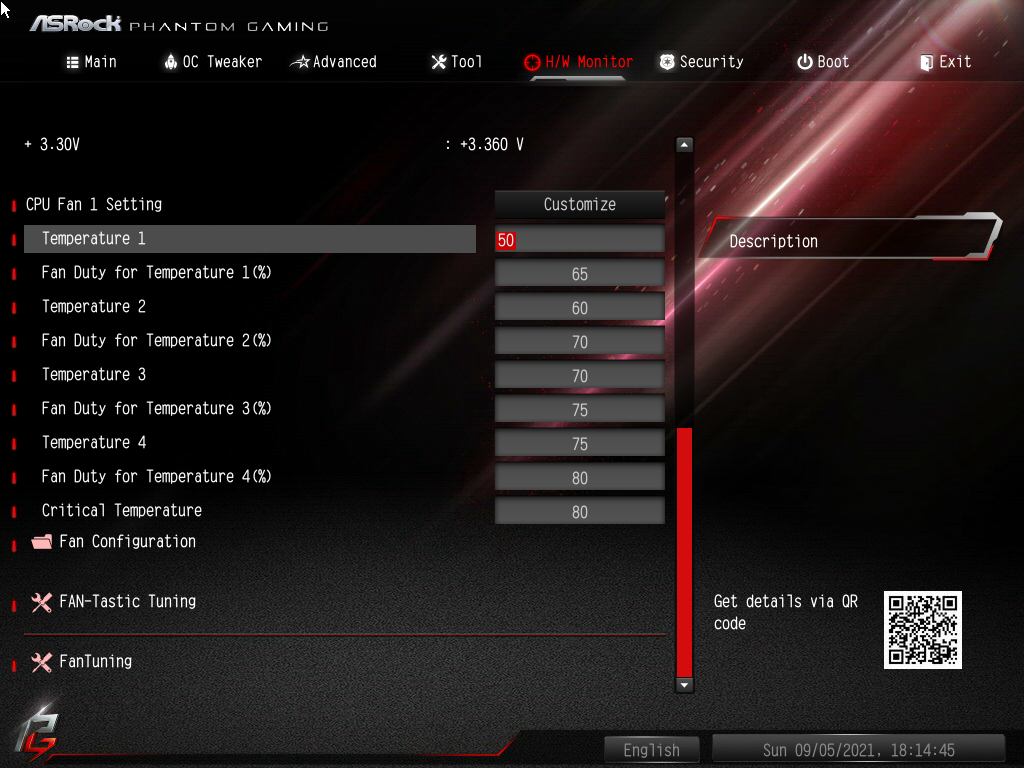Click the Boot power icon
This screenshot has width=1024, height=768.
pos(806,61)
